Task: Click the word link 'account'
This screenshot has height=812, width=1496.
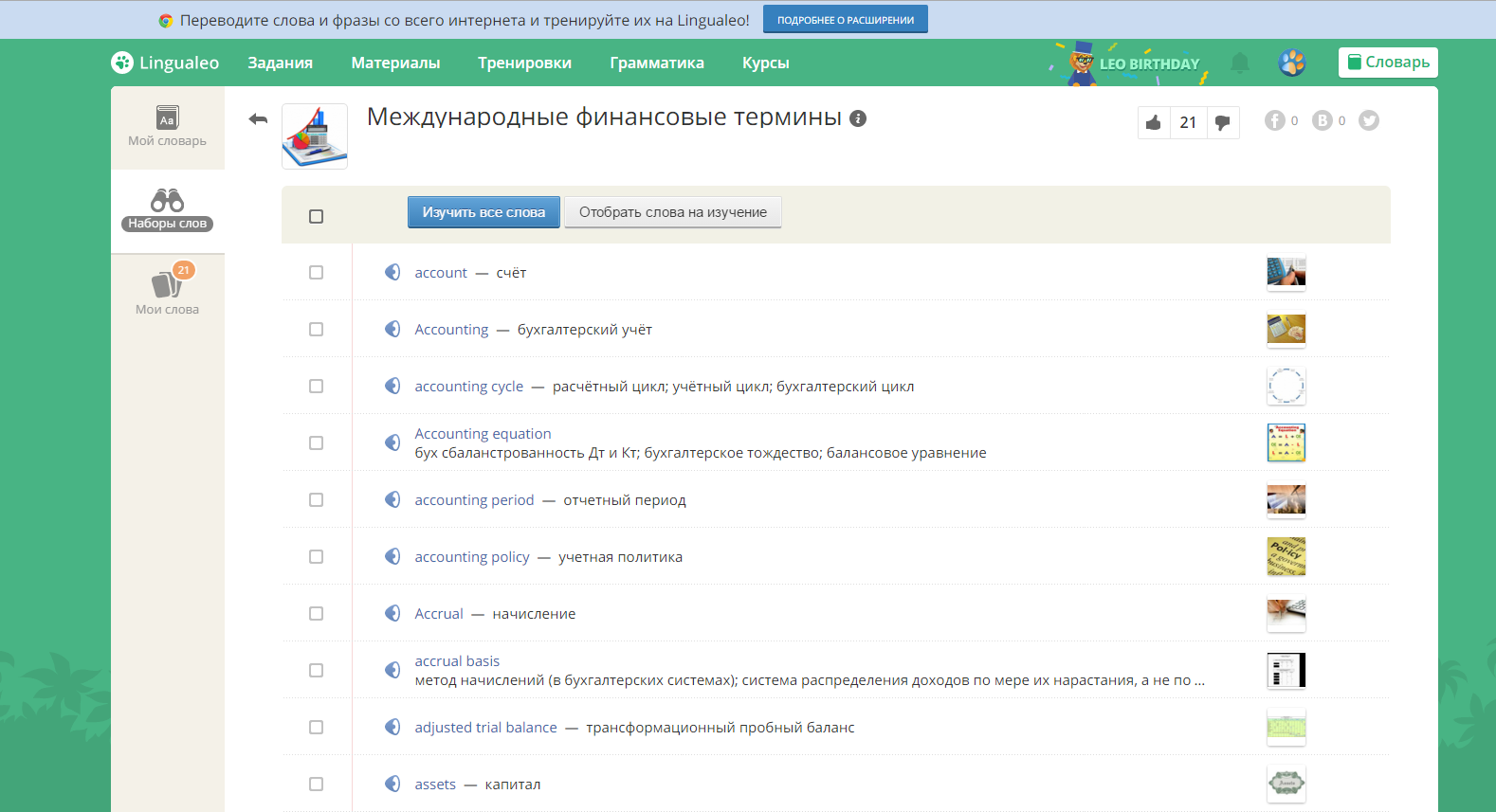Action: pyautogui.click(x=441, y=273)
